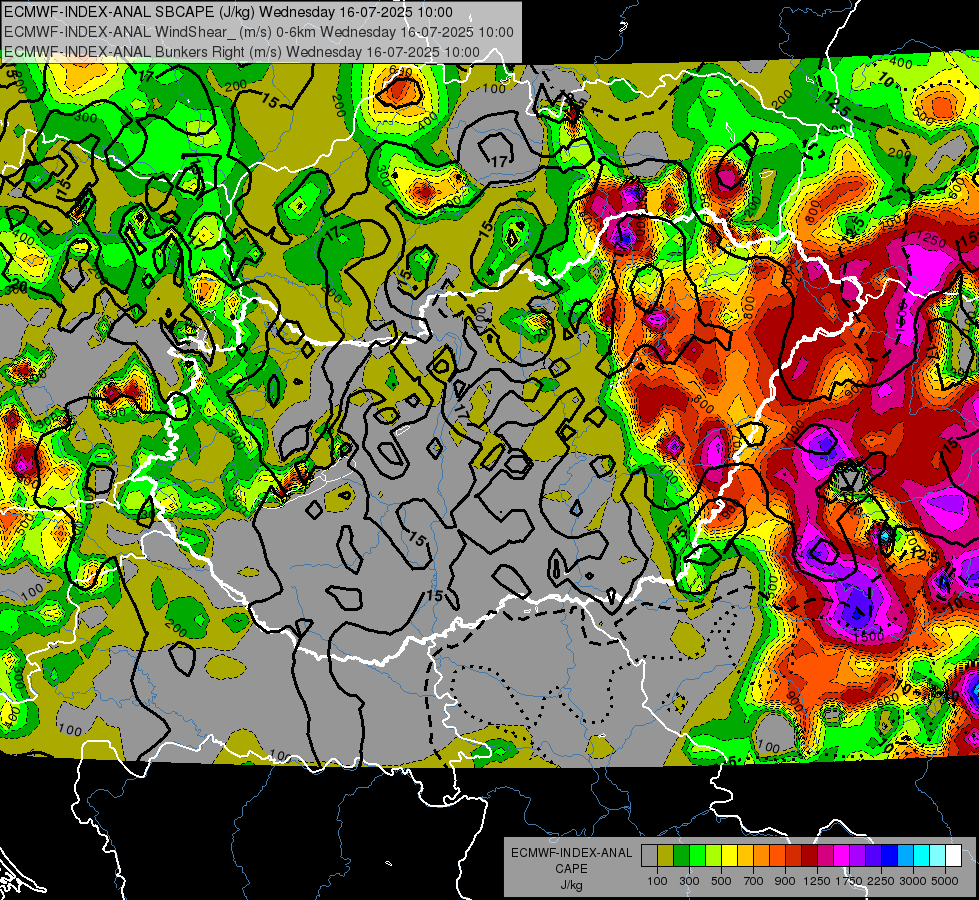Select the indigo legend swatch left of 2250
This screenshot has width=979, height=900.
(x=873, y=855)
